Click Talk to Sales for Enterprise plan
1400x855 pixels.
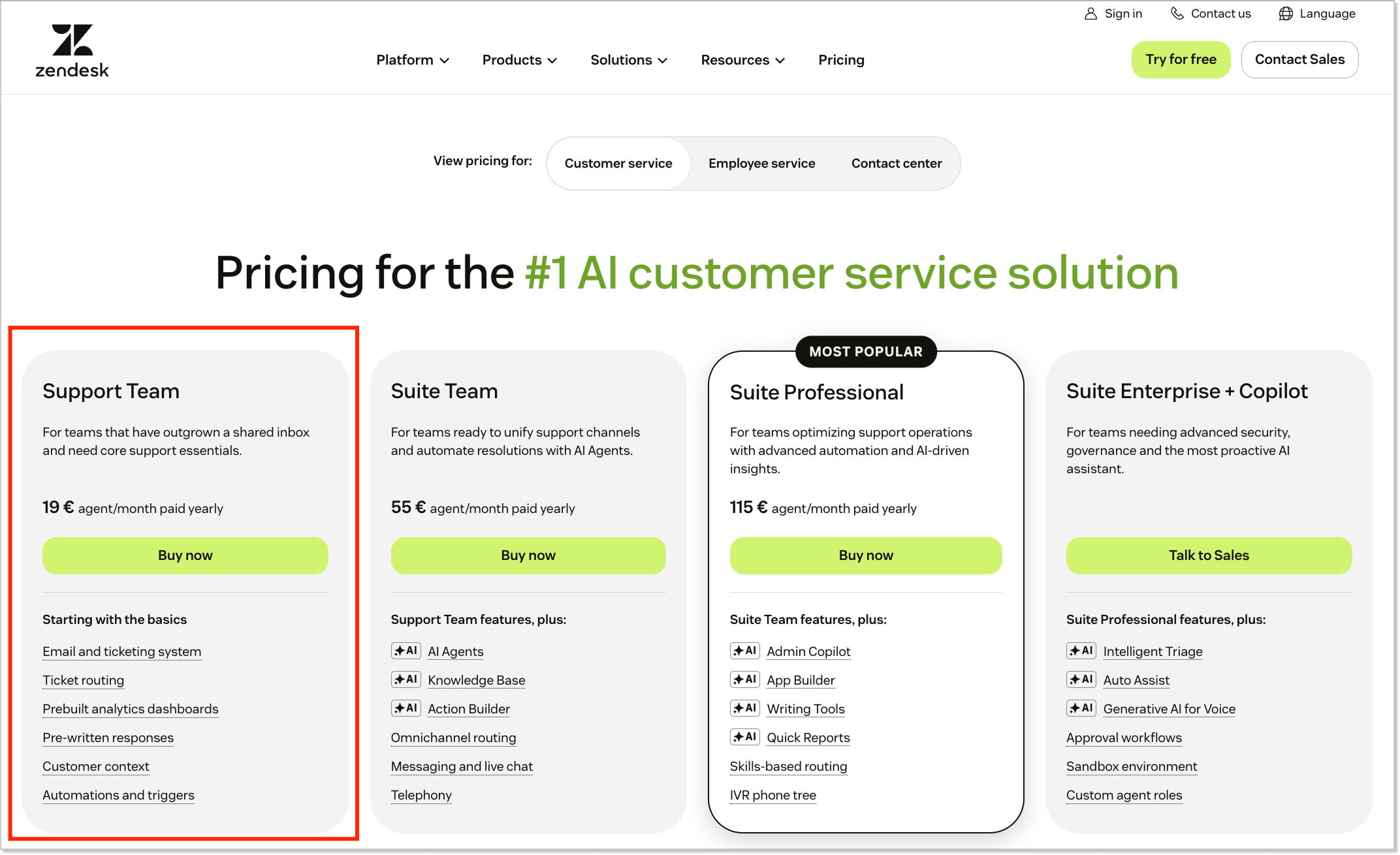click(1209, 555)
